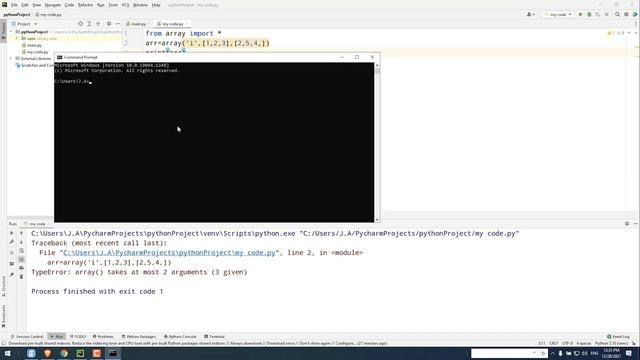Open my code.py traceback file link
The image size is (640, 360).
point(169,253)
